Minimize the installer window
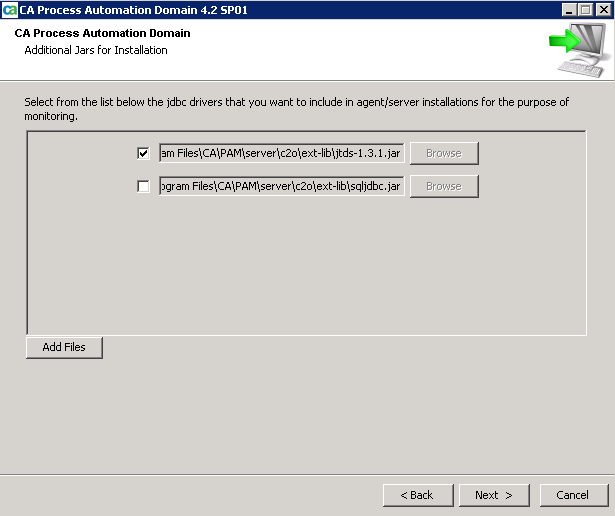Viewport: 615px width, 516px height. [x=568, y=9]
